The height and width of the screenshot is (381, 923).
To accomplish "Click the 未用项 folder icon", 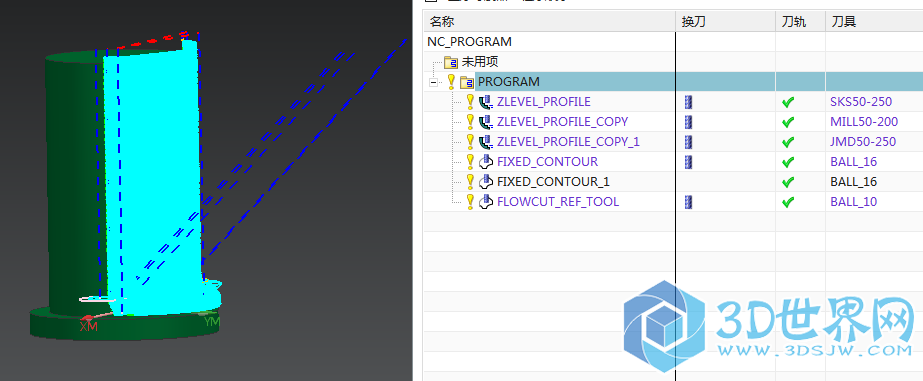I will [x=451, y=62].
